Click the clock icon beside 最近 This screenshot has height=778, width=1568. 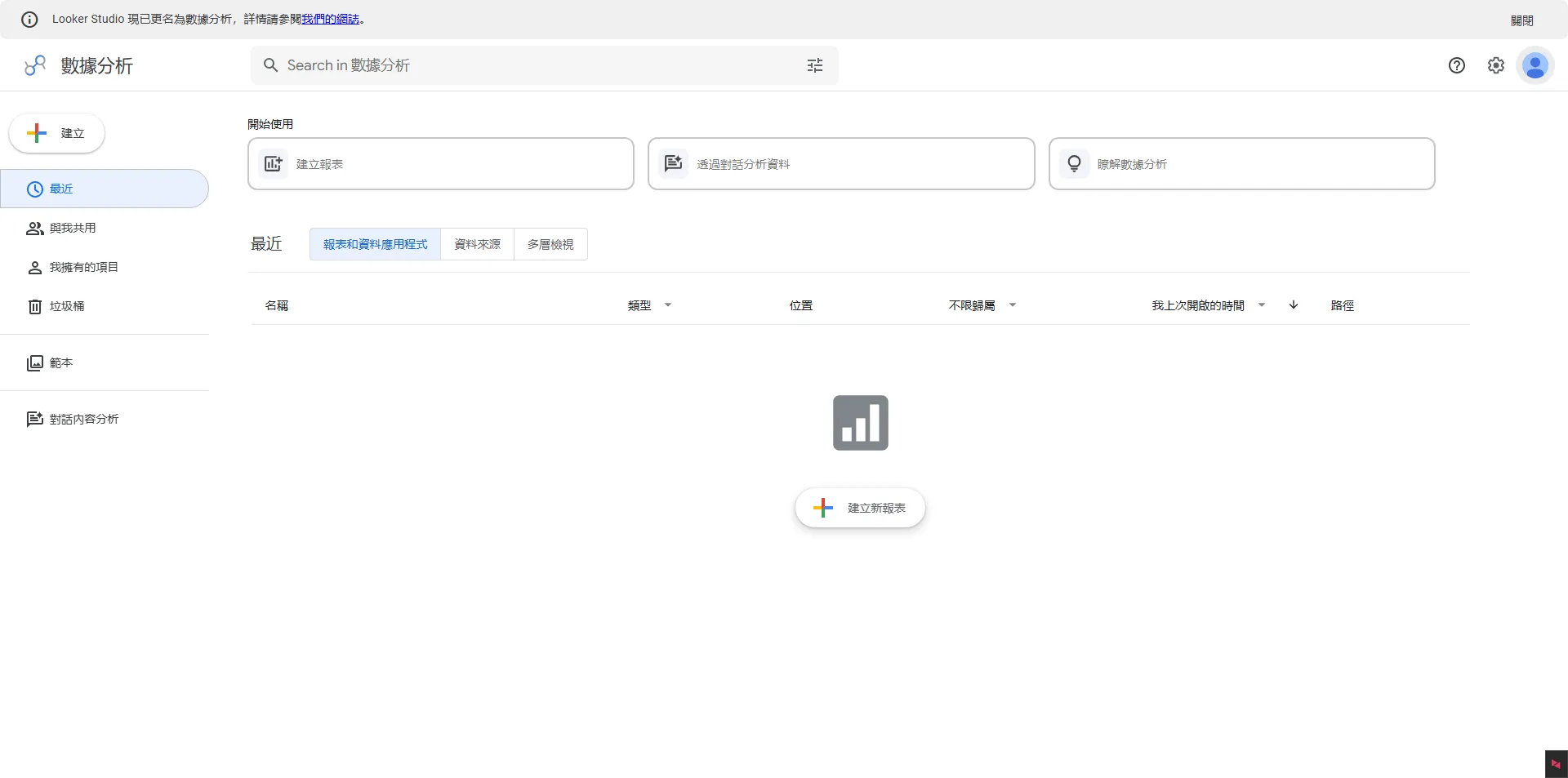[35, 189]
